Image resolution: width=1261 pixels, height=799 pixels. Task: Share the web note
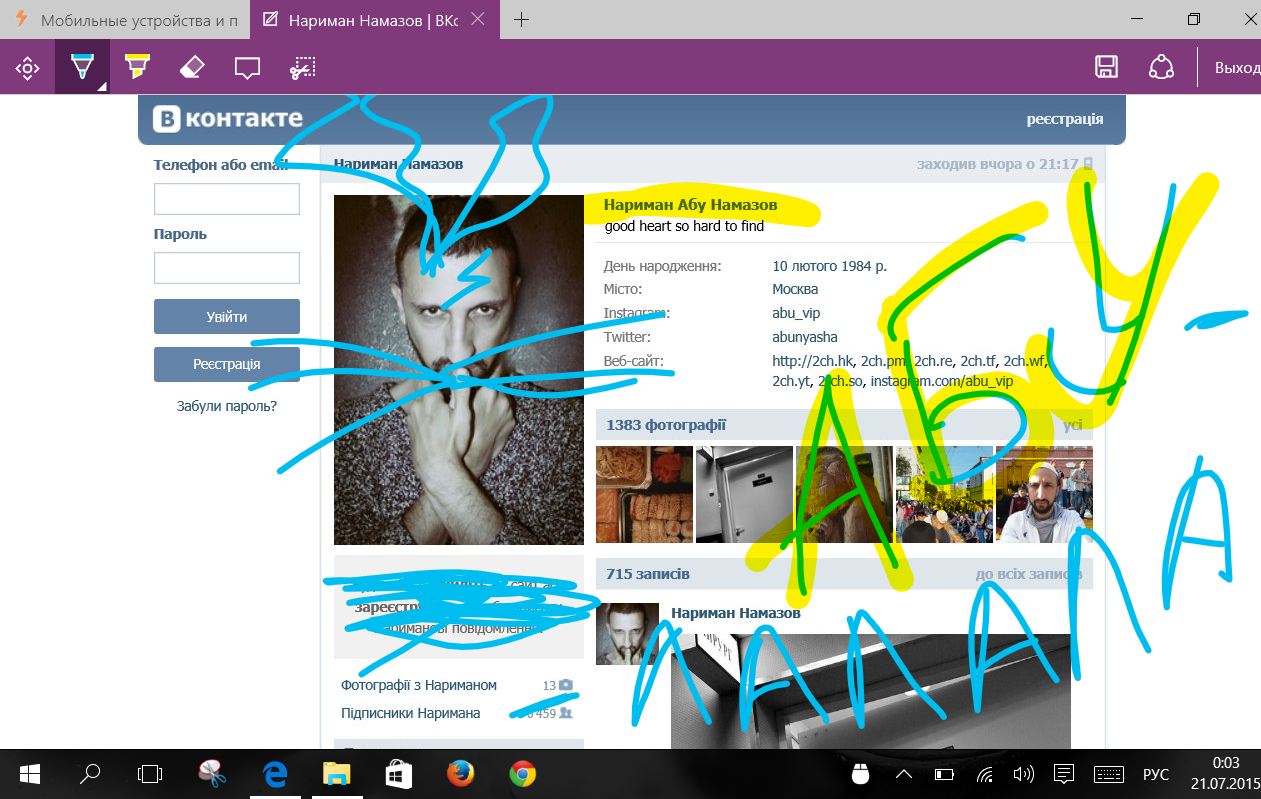point(1161,68)
